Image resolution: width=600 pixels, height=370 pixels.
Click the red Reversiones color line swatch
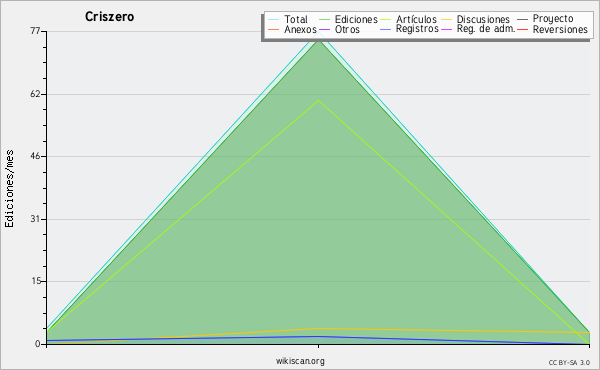click(x=522, y=29)
